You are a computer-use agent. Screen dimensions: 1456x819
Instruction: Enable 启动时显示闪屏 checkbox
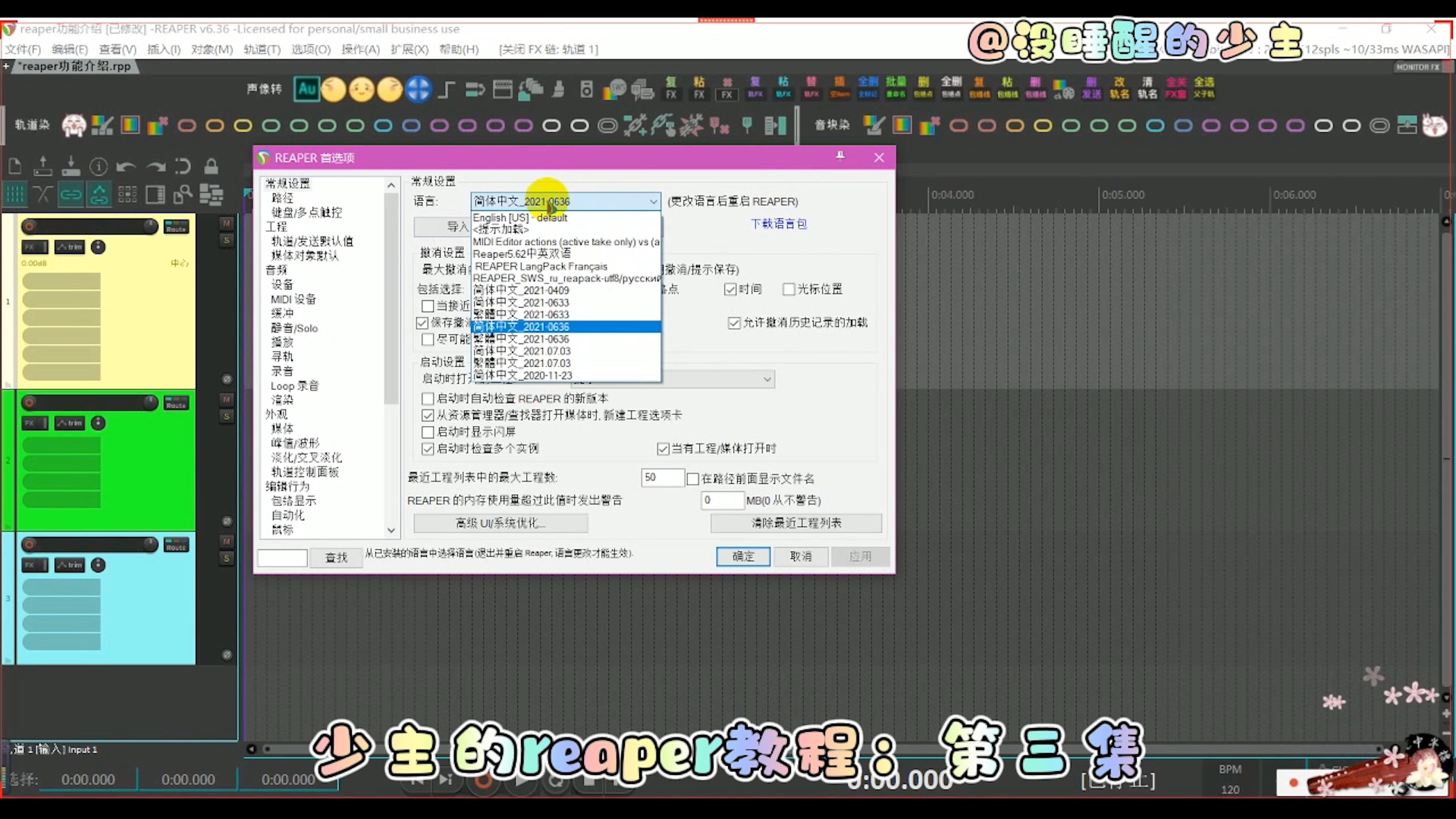(x=428, y=432)
